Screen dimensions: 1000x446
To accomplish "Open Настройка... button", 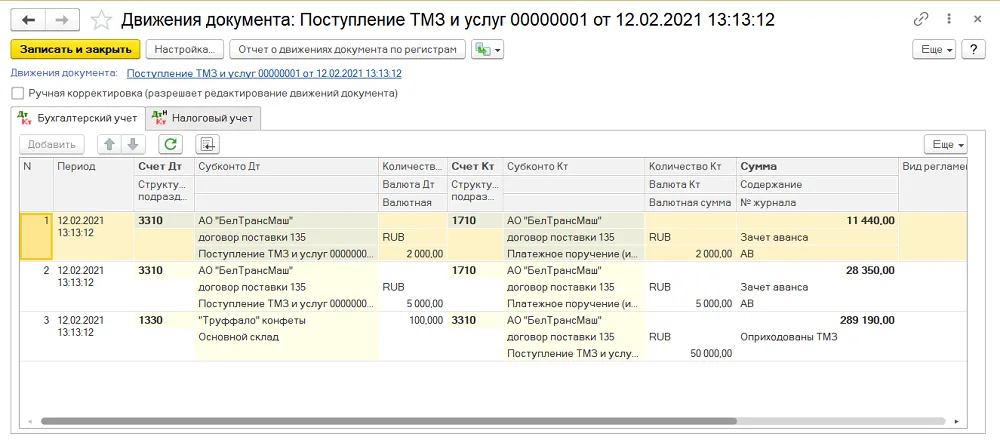I will 184,49.
